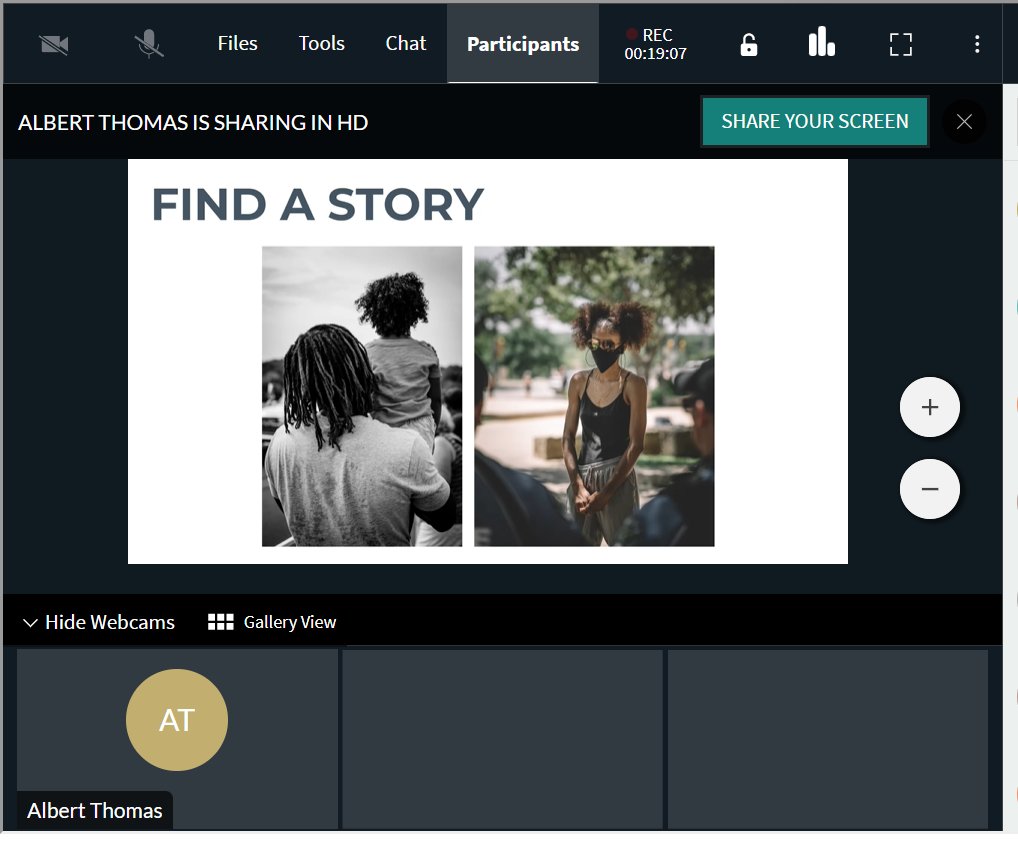1018x847 pixels.
Task: Open the Files menu
Action: point(237,43)
